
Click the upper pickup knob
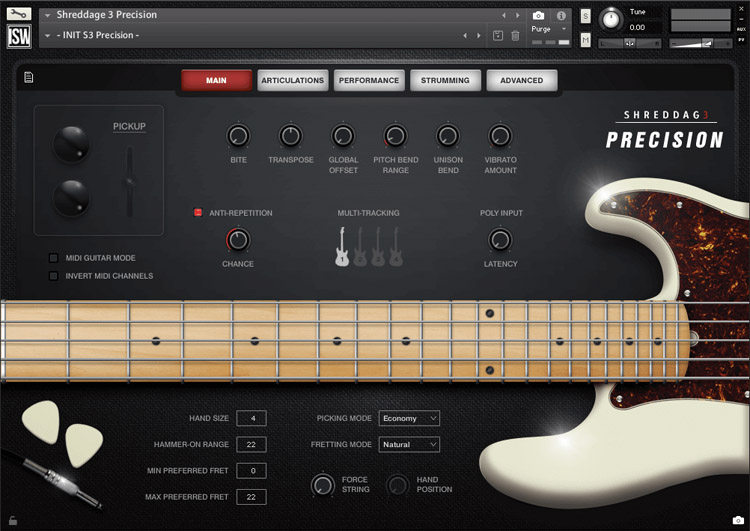pos(71,144)
